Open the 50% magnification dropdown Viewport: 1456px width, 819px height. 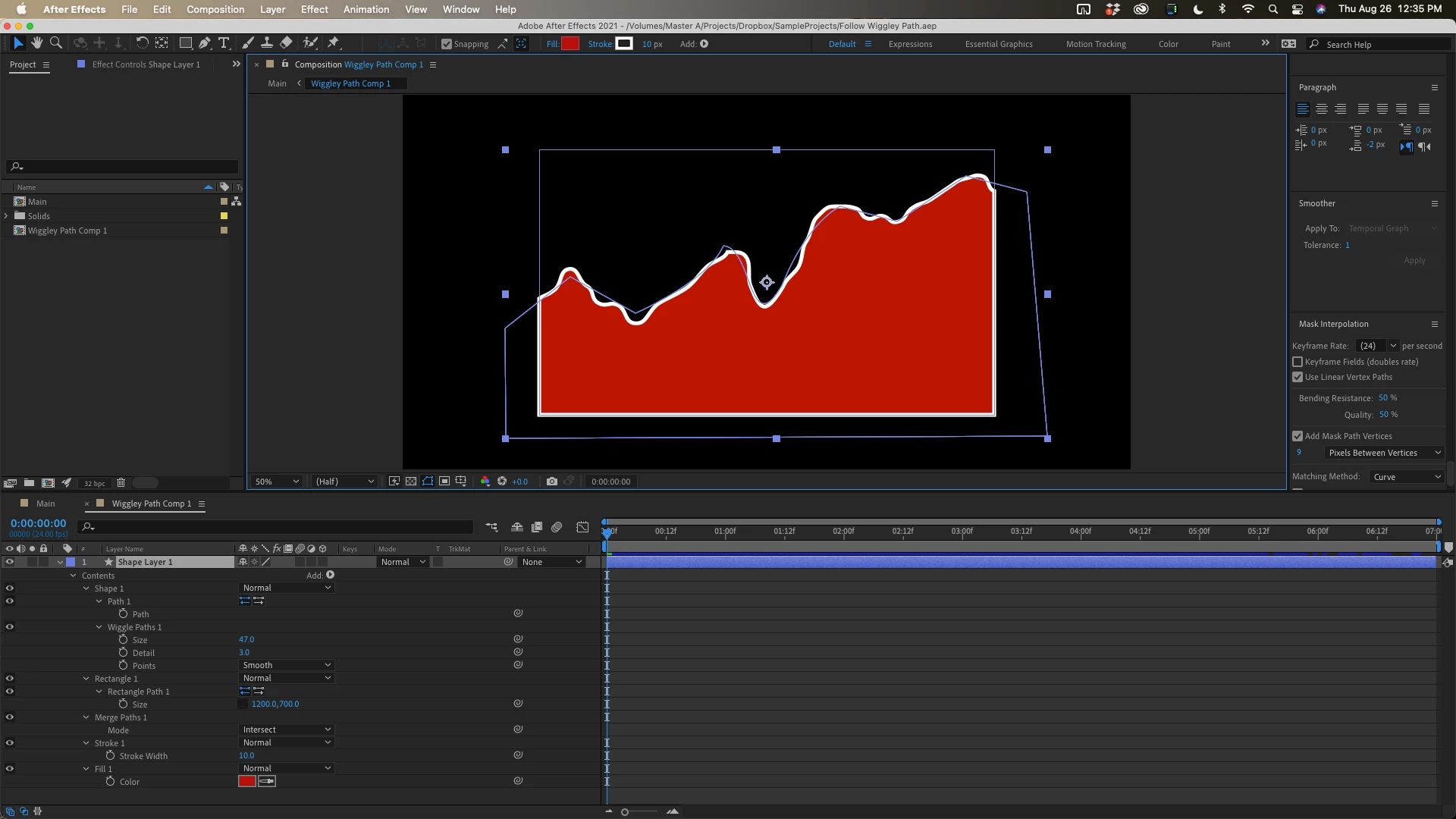pyautogui.click(x=277, y=482)
